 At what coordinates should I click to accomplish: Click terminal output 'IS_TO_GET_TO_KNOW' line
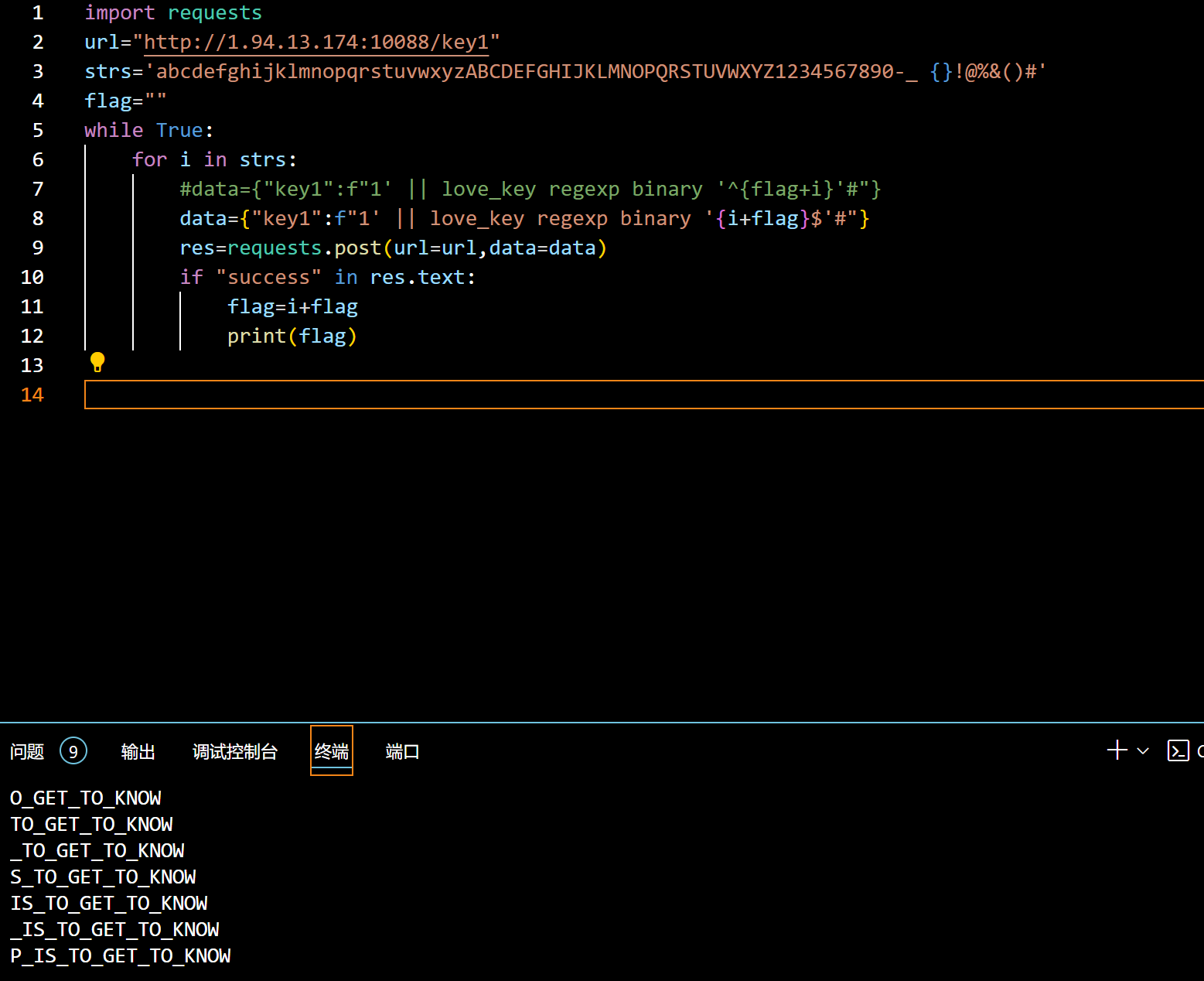pos(109,903)
